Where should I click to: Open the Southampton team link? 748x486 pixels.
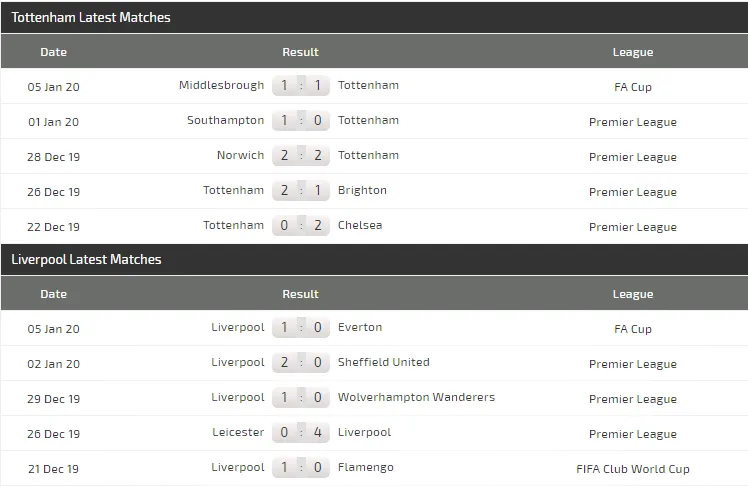(x=225, y=121)
